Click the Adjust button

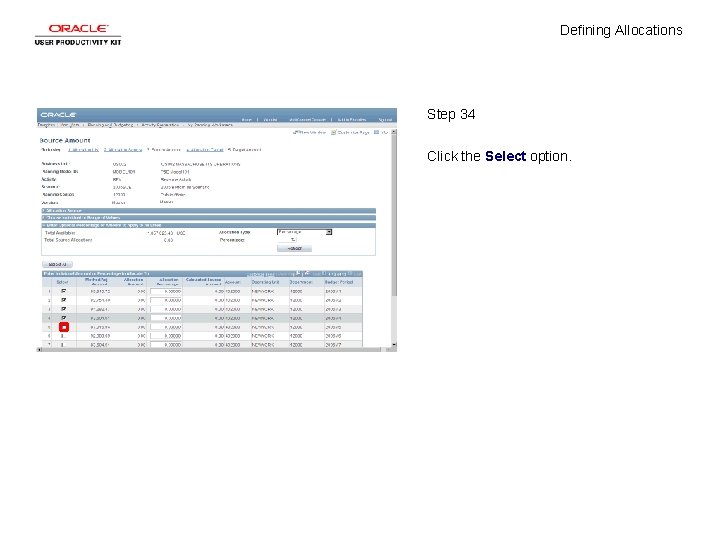(x=294, y=248)
